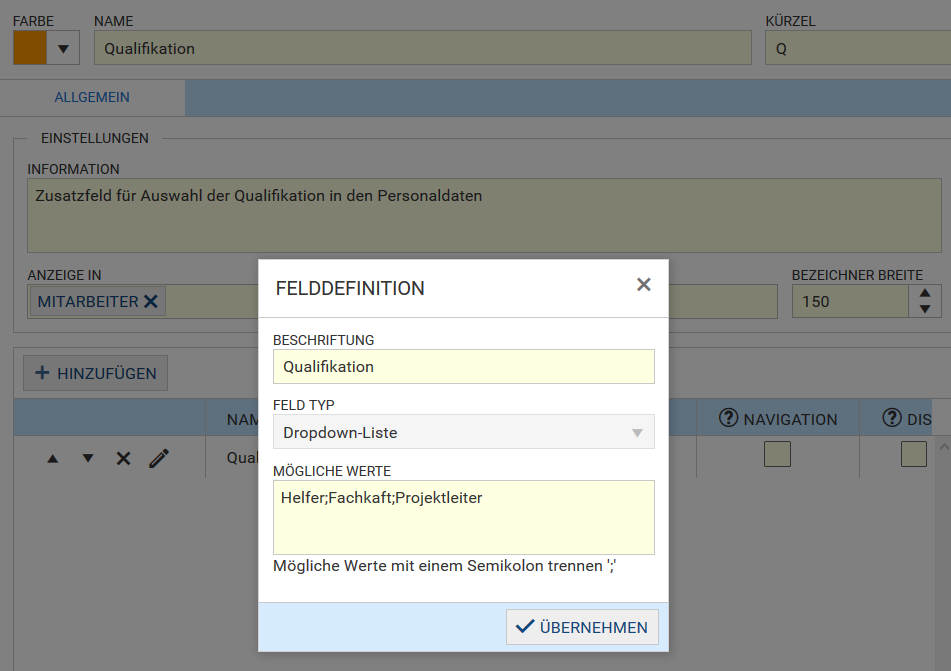Click the Kürzel input field
Screen dimensions: 951x671
[858, 48]
